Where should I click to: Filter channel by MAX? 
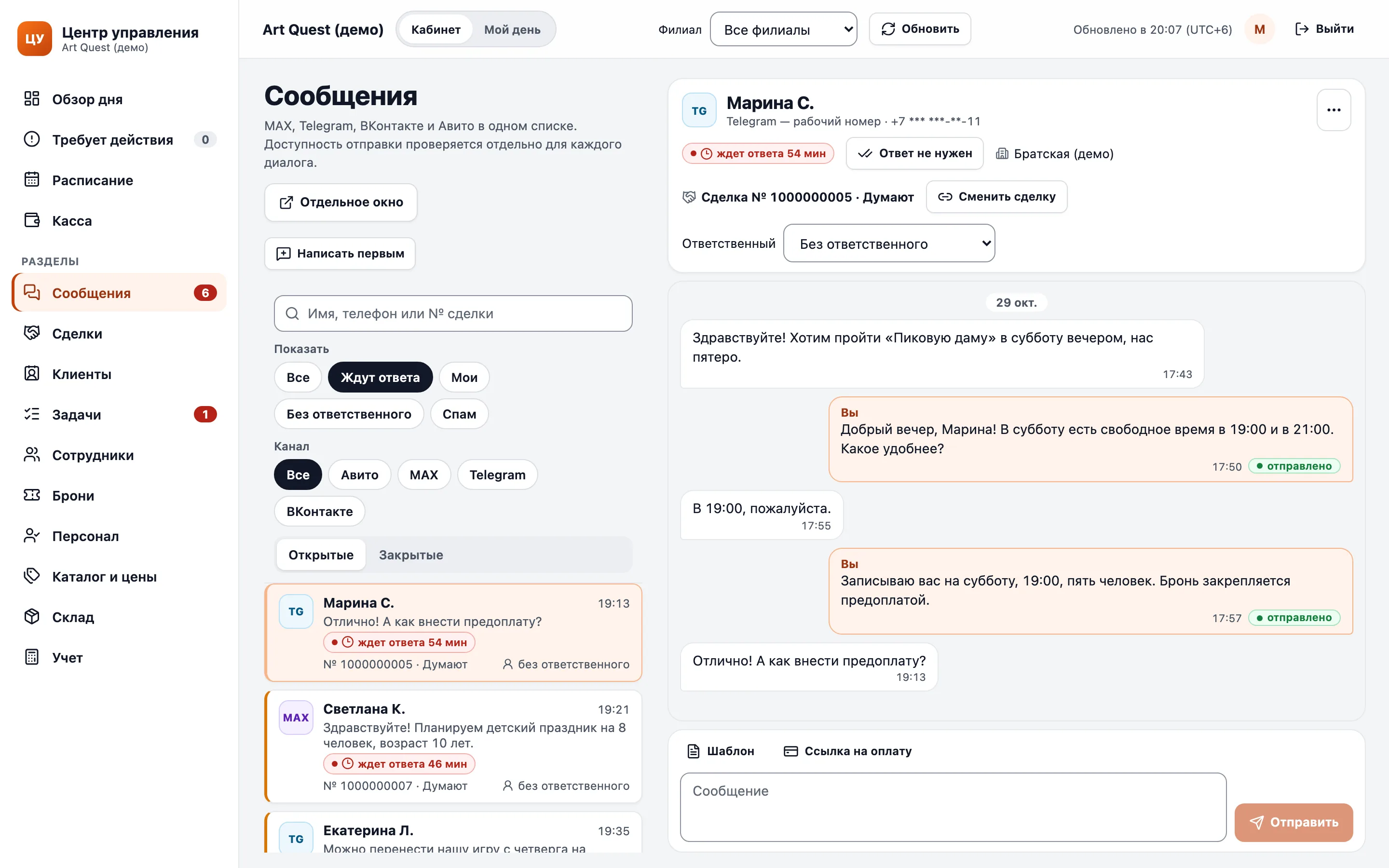tap(423, 475)
